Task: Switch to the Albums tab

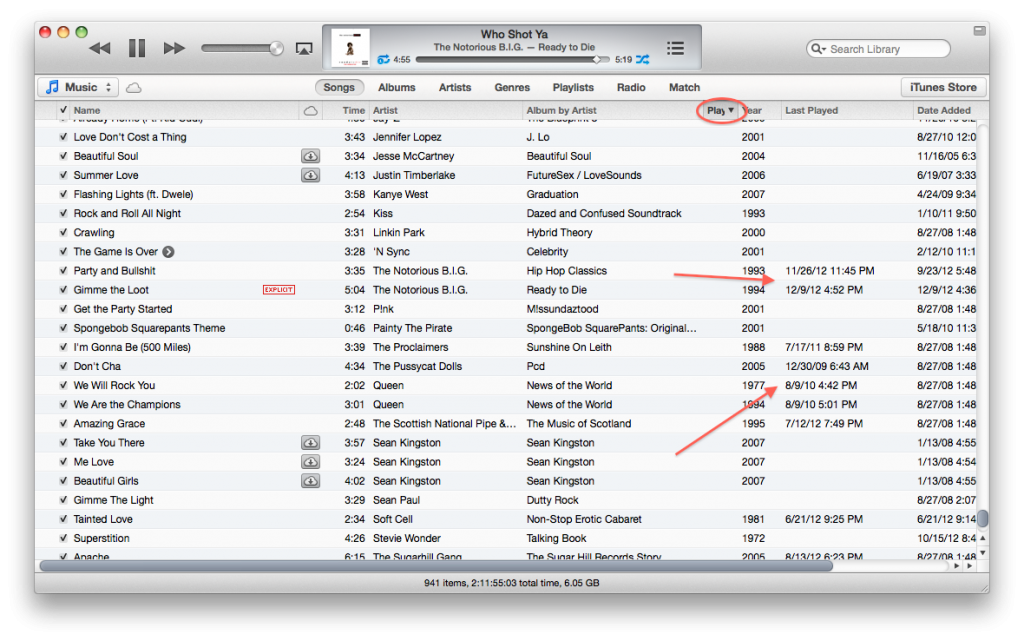Action: 396,88
